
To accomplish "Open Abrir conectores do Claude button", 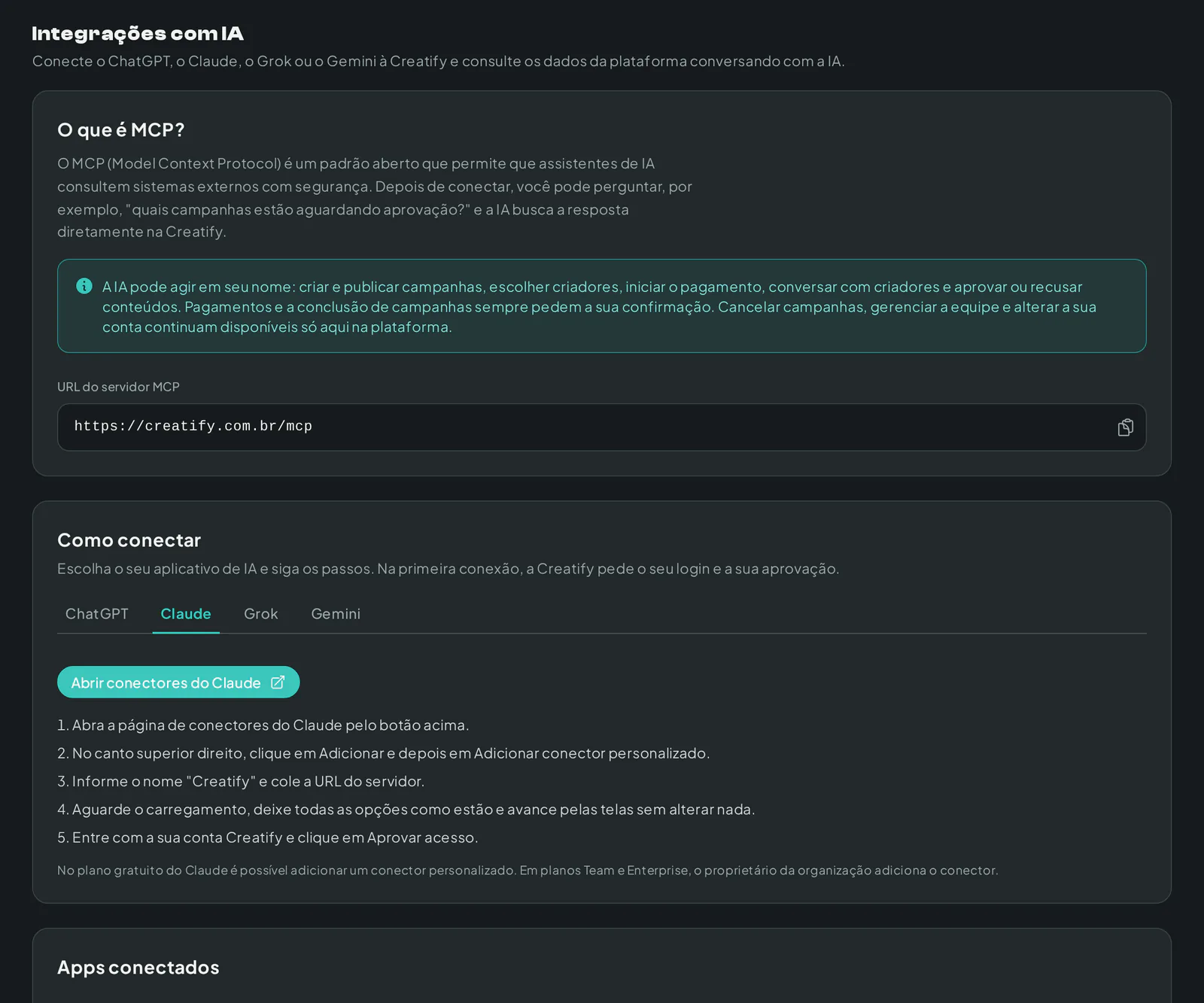I will 178,682.
